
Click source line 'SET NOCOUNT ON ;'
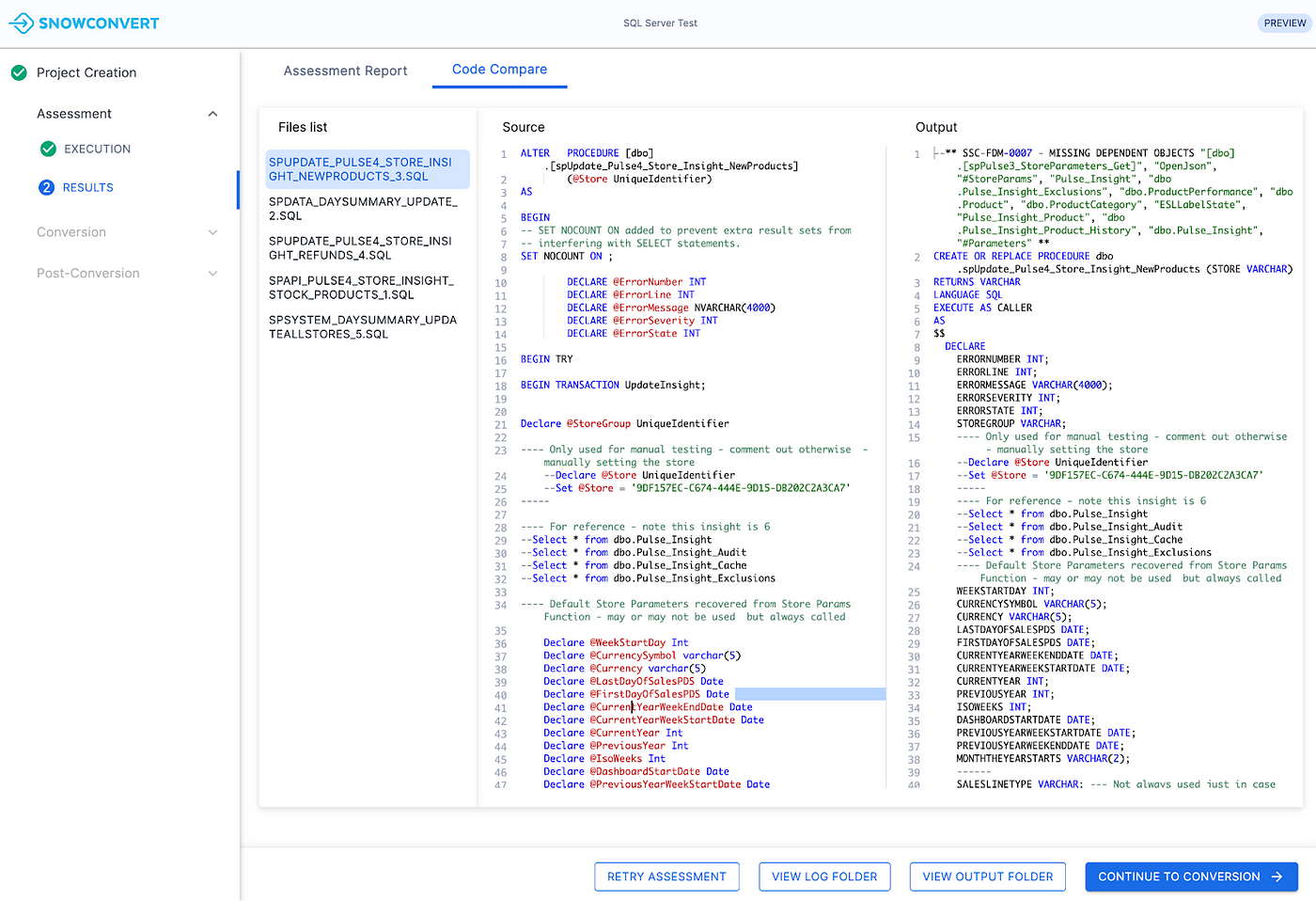click(x=567, y=256)
